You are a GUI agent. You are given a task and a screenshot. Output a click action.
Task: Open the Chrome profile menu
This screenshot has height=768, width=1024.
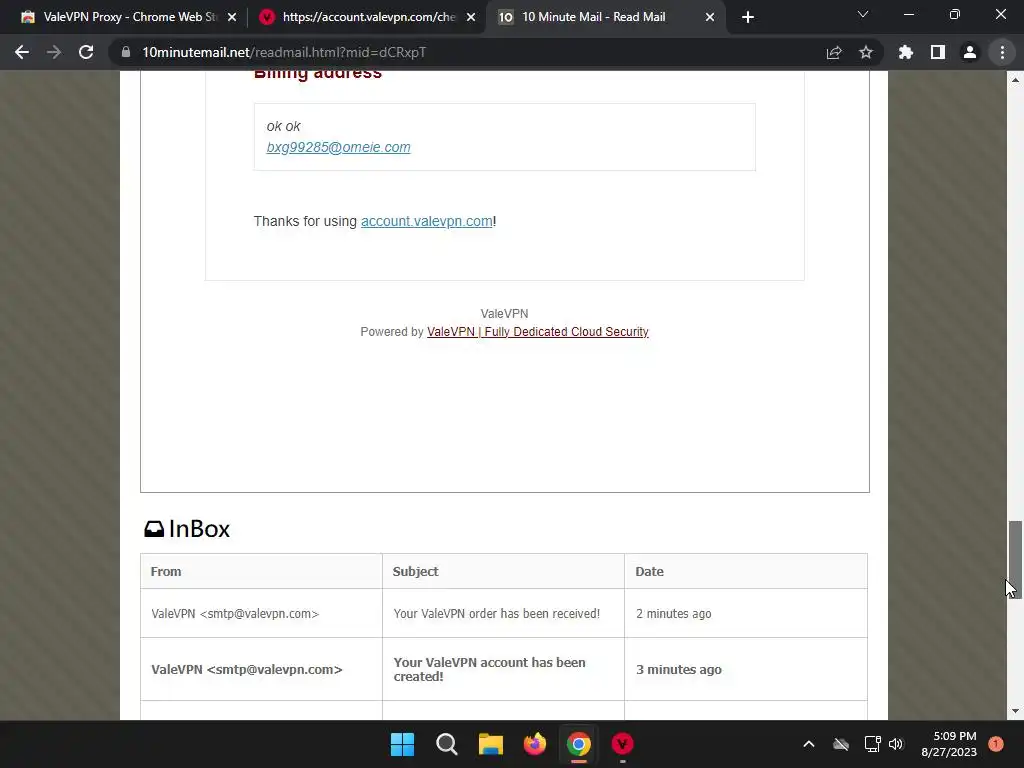970,52
